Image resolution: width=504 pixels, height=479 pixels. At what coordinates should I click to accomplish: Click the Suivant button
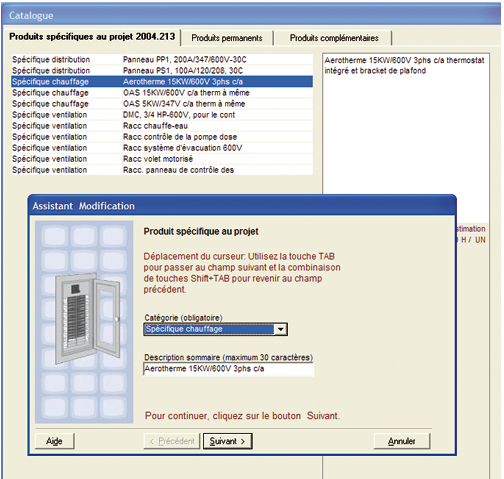click(x=228, y=441)
